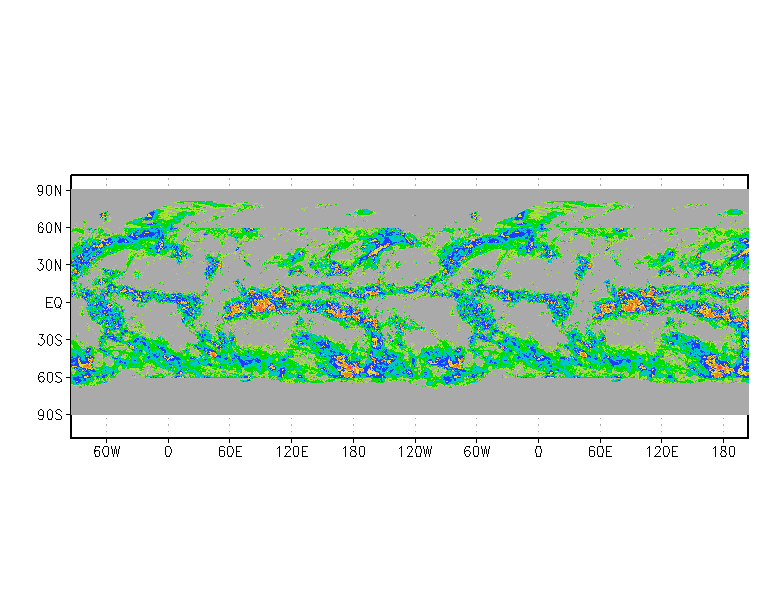This screenshot has height=612, width=784.
Task: Click the leftmost 180 longitude label
Action: pyautogui.click(x=353, y=452)
